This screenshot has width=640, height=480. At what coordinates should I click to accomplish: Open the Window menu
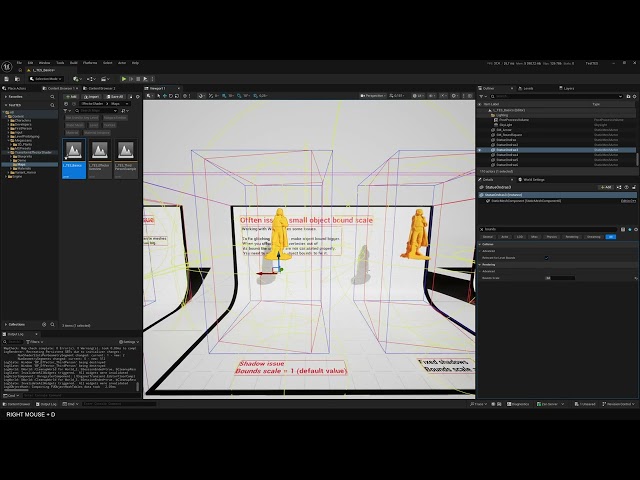pyautogui.click(x=44, y=63)
